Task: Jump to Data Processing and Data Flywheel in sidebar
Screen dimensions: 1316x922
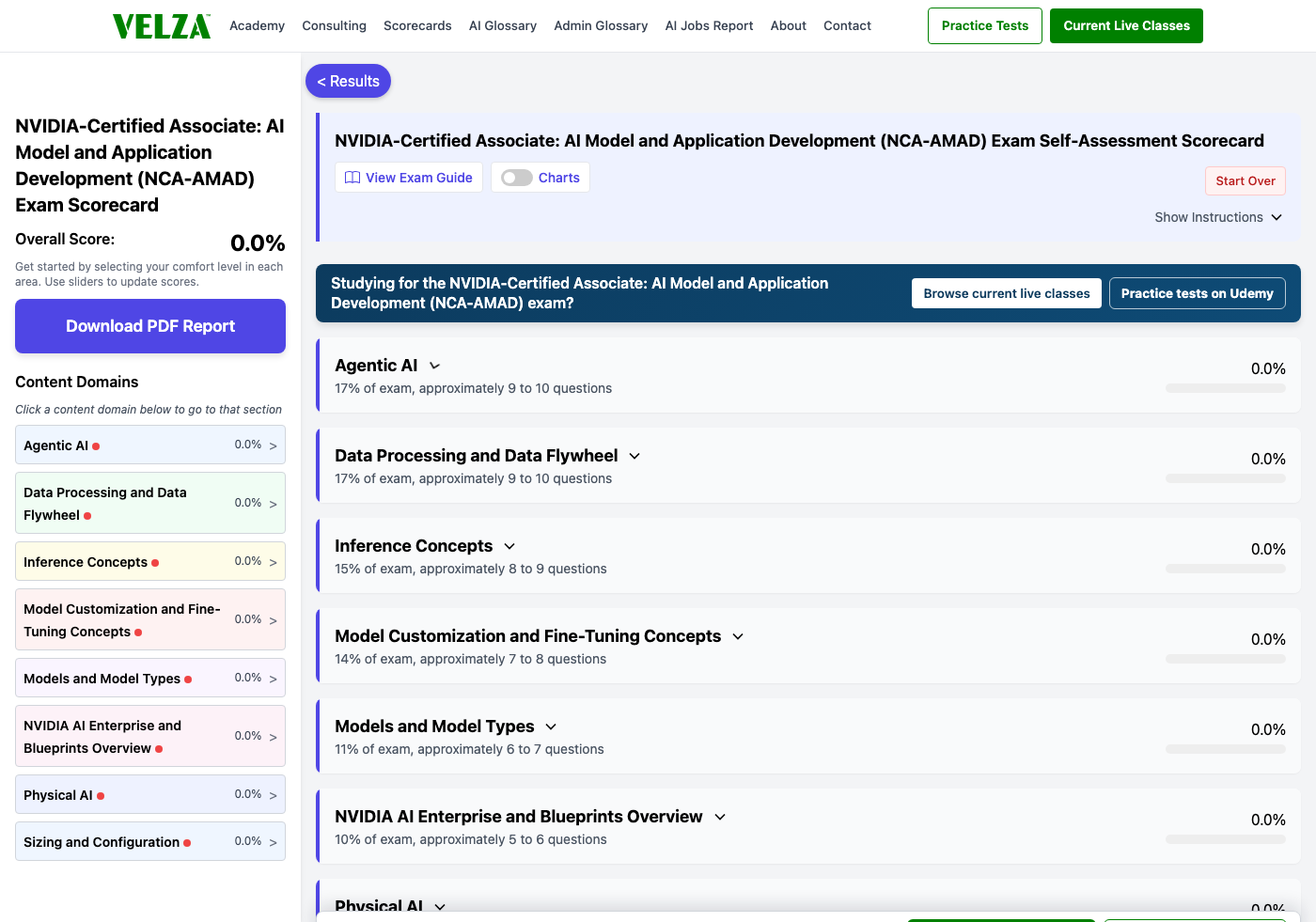Action: (x=150, y=503)
